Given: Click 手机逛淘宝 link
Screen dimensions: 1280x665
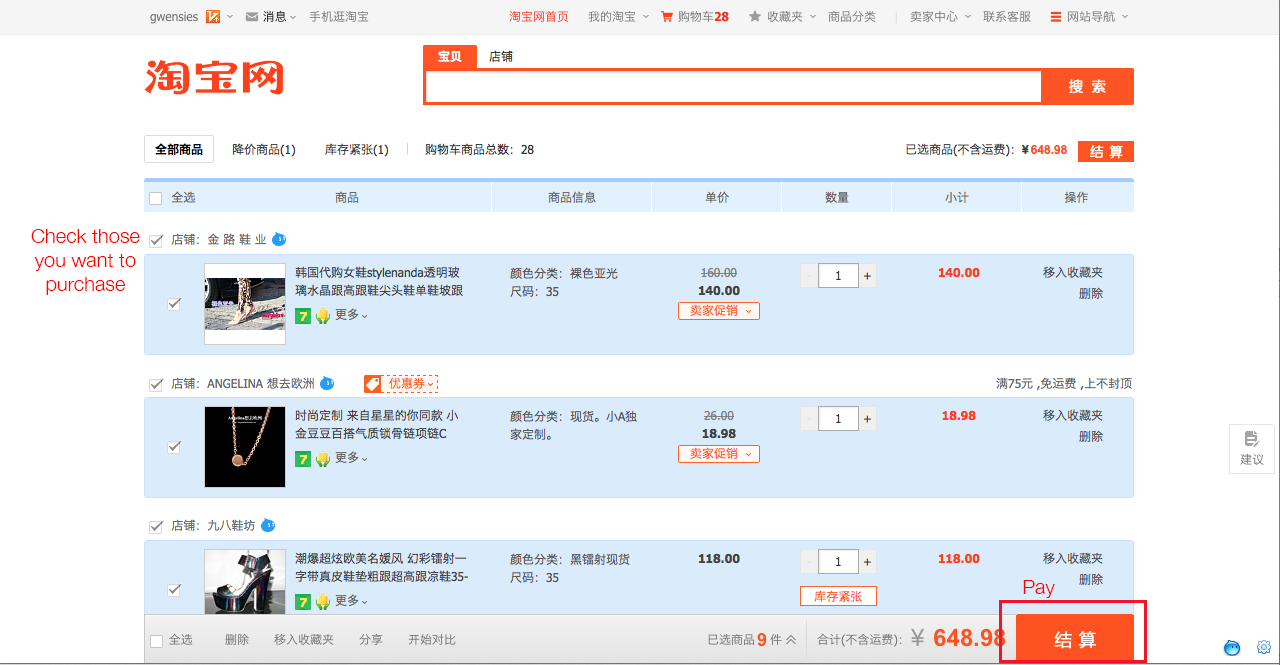Looking at the screenshot, I should [x=339, y=17].
